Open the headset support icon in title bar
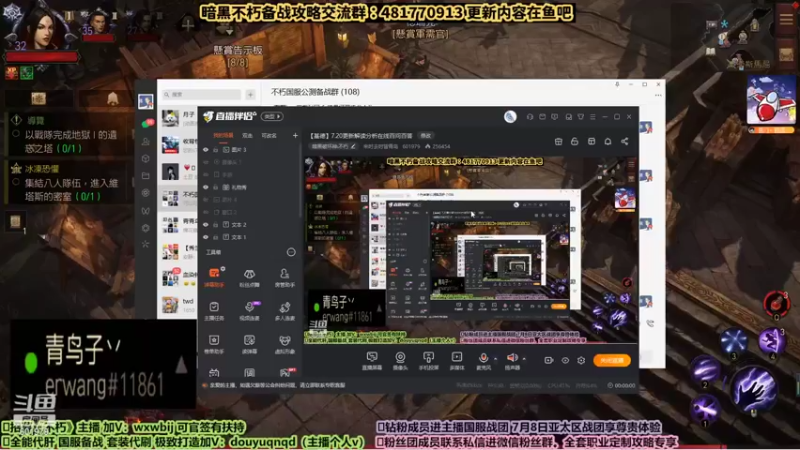The height and width of the screenshot is (450, 800). click(x=530, y=117)
